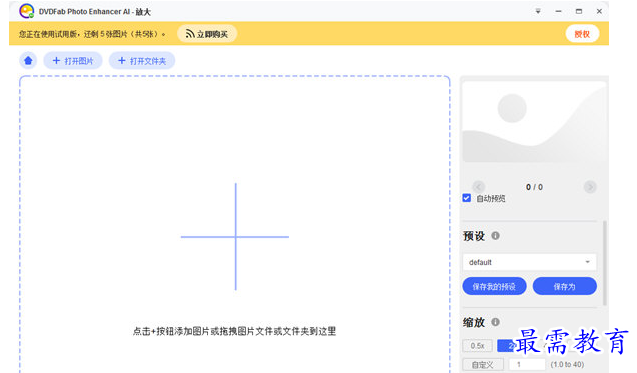Click the 保存为 button
The height and width of the screenshot is (373, 637).
point(565,286)
